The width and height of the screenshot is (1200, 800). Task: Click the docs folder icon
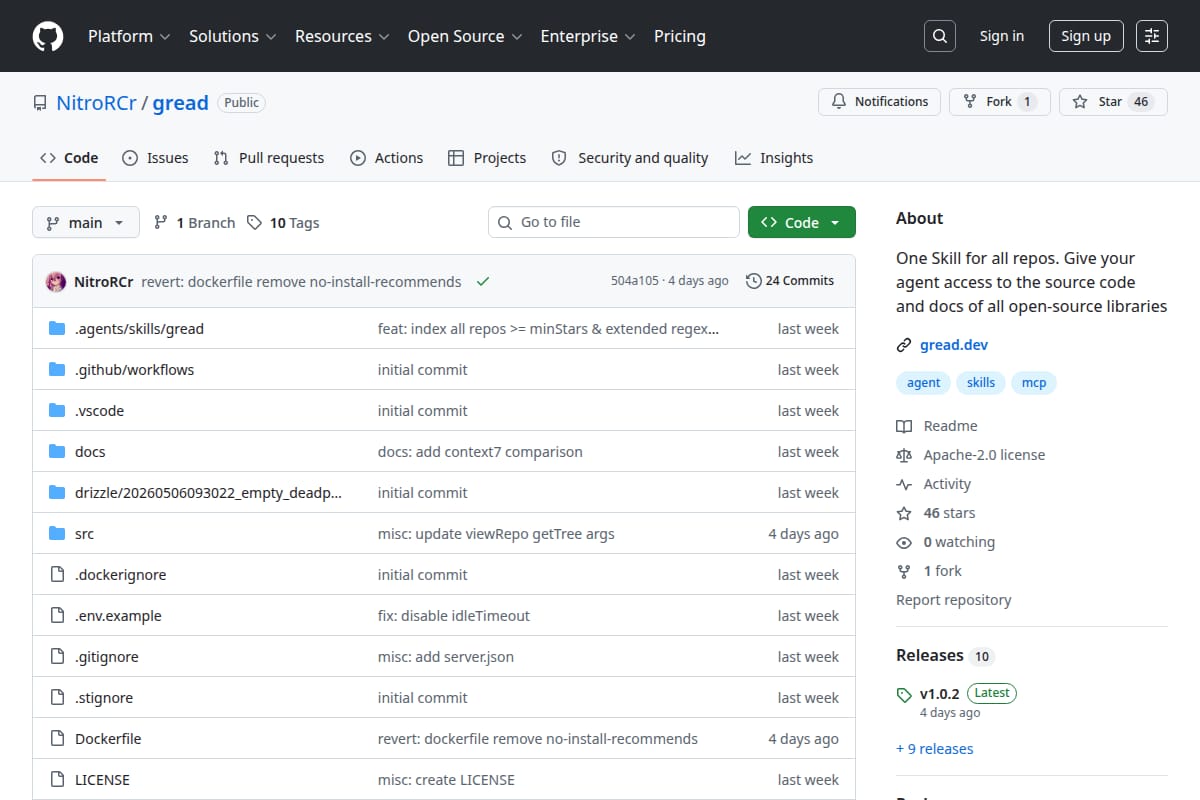pos(57,452)
